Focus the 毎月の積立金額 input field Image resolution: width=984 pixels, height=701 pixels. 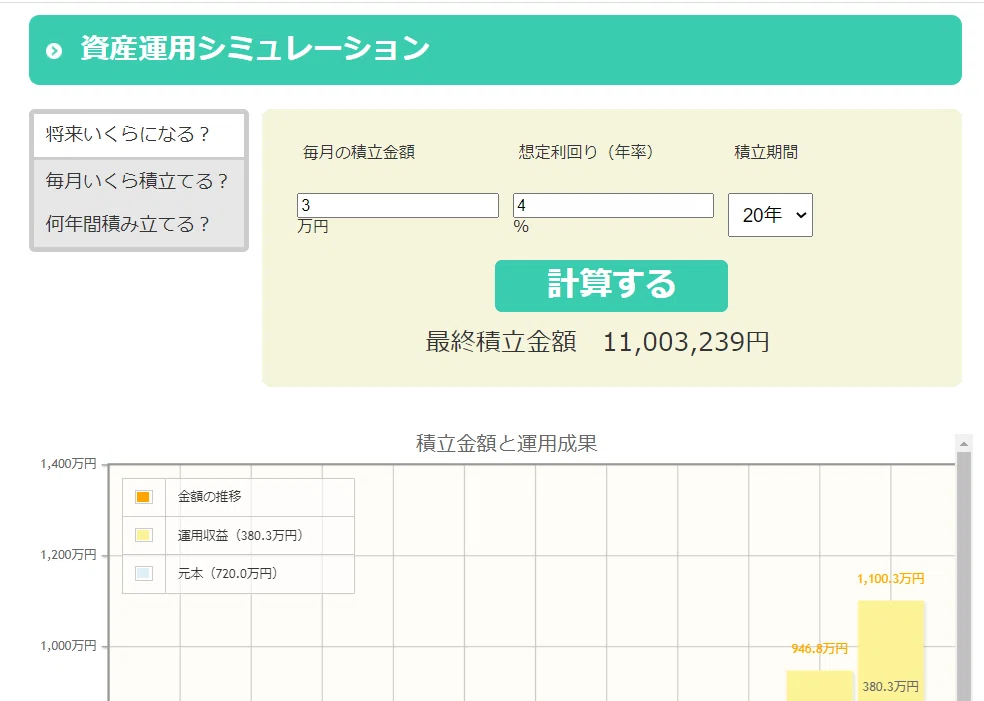coord(398,205)
